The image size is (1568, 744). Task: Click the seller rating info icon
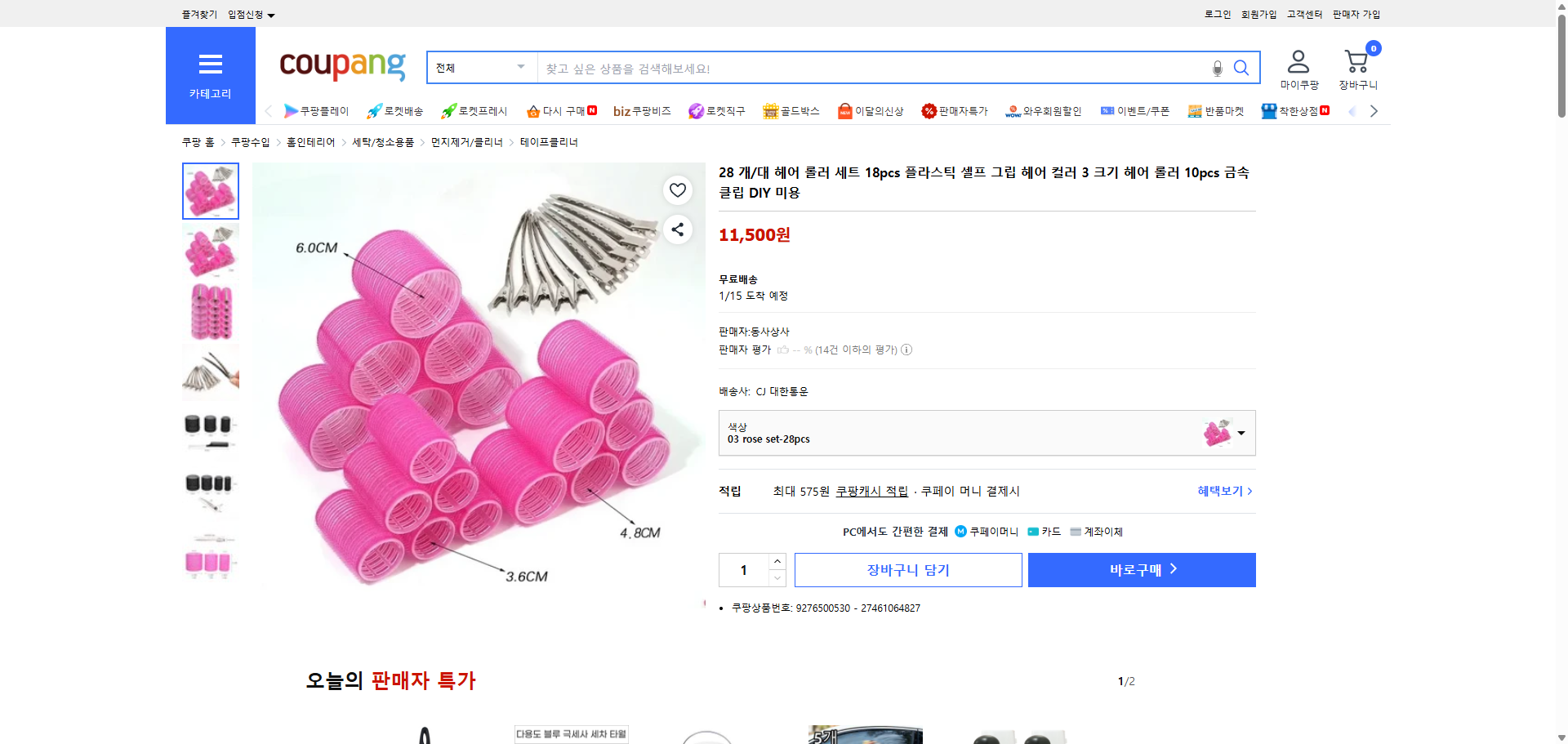point(906,350)
